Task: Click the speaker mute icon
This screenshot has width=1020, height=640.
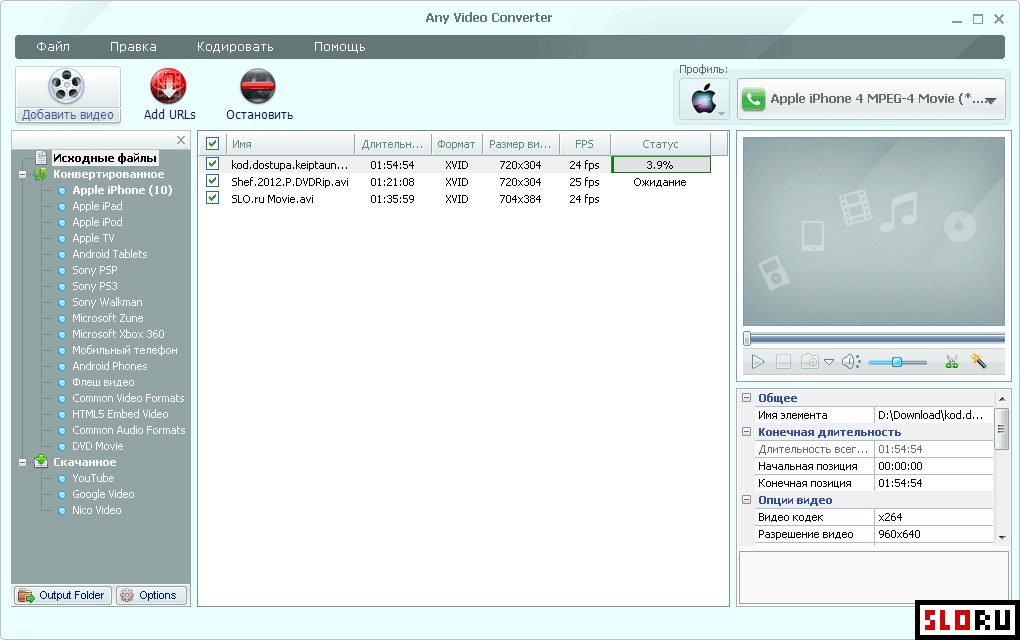Action: [851, 362]
